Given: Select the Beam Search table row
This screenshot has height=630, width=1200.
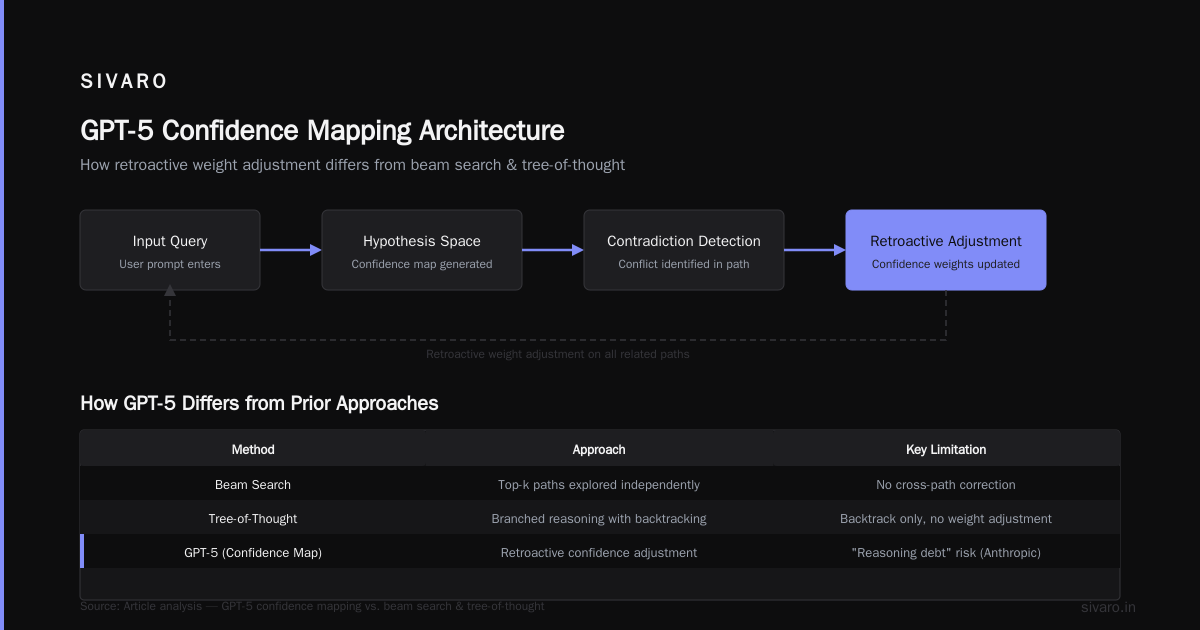Looking at the screenshot, I should point(600,484).
